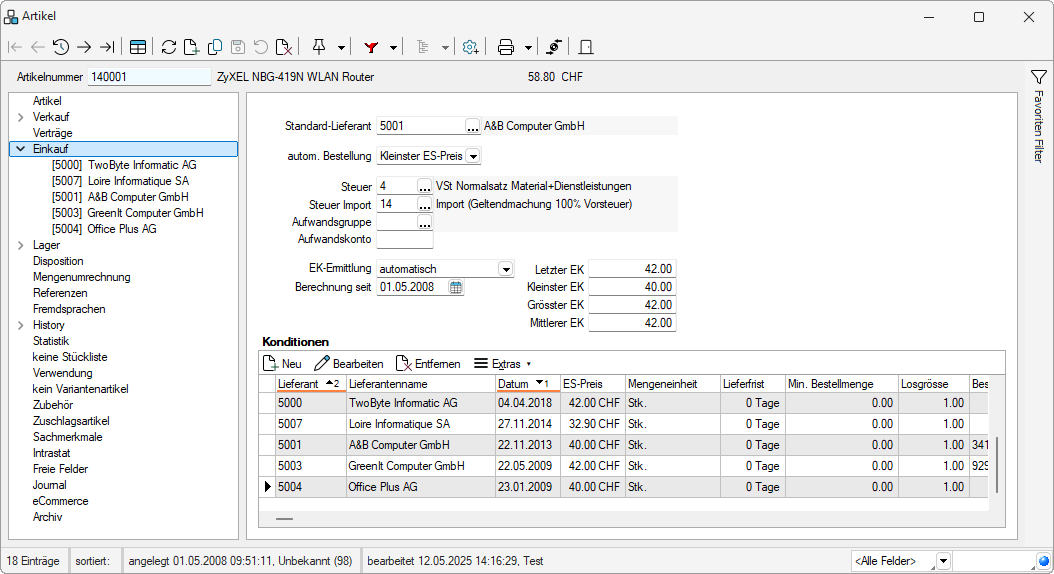Jump to the last record arrow

click(107, 47)
